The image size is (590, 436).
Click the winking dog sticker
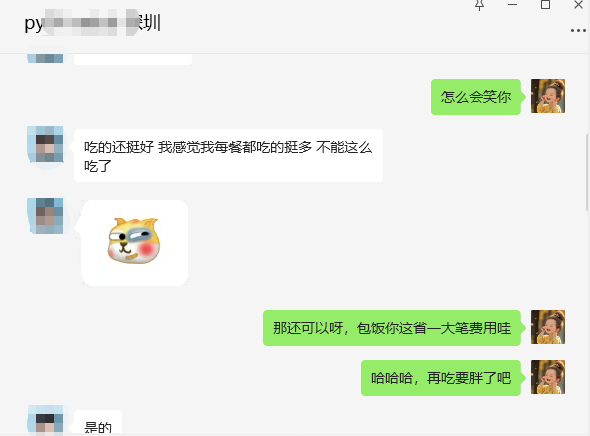pyautogui.click(x=134, y=242)
